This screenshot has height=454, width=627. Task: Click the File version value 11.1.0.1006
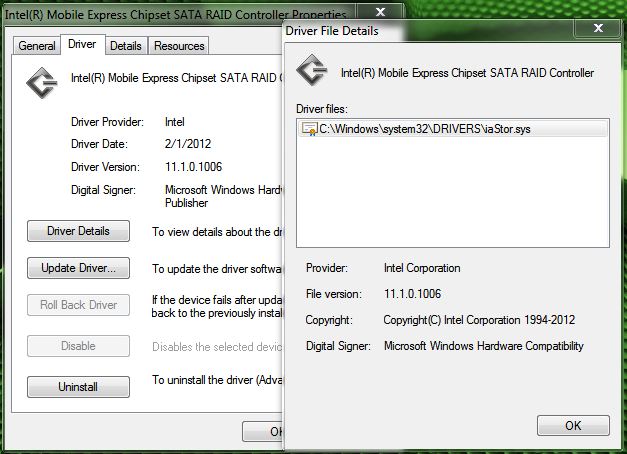point(412,294)
